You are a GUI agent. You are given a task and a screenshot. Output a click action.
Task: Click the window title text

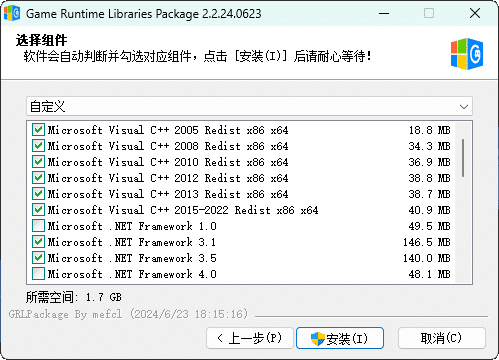(144, 14)
